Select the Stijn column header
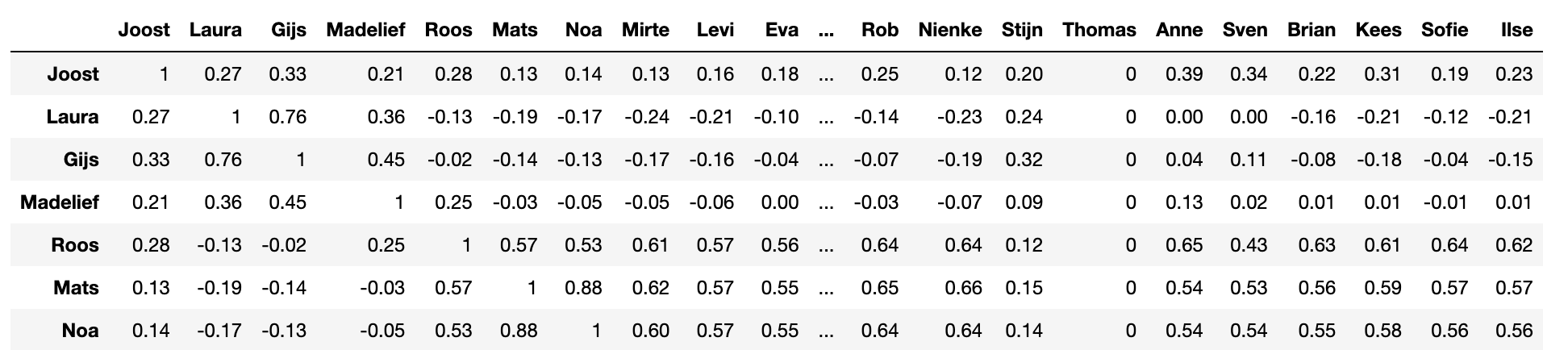This screenshot has height=350, width=1568. [1022, 31]
